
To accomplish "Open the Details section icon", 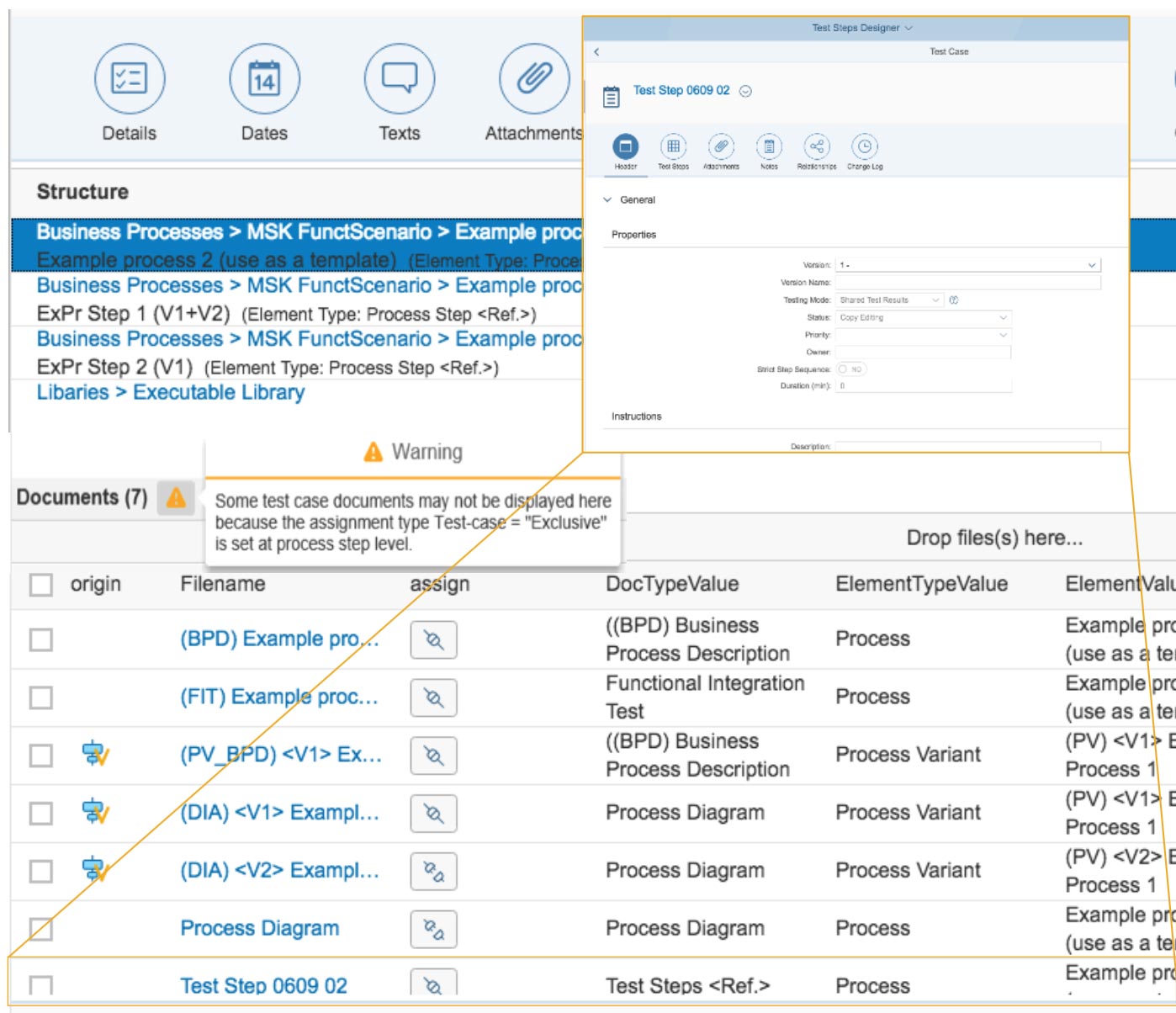I will (129, 79).
